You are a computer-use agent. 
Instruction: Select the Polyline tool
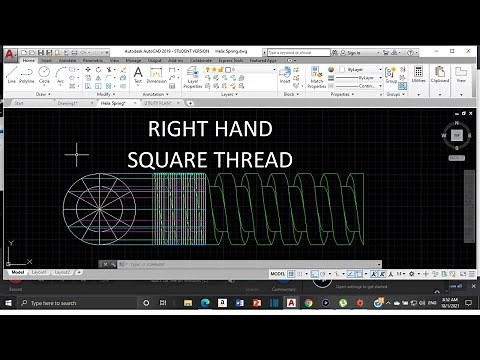(26, 75)
